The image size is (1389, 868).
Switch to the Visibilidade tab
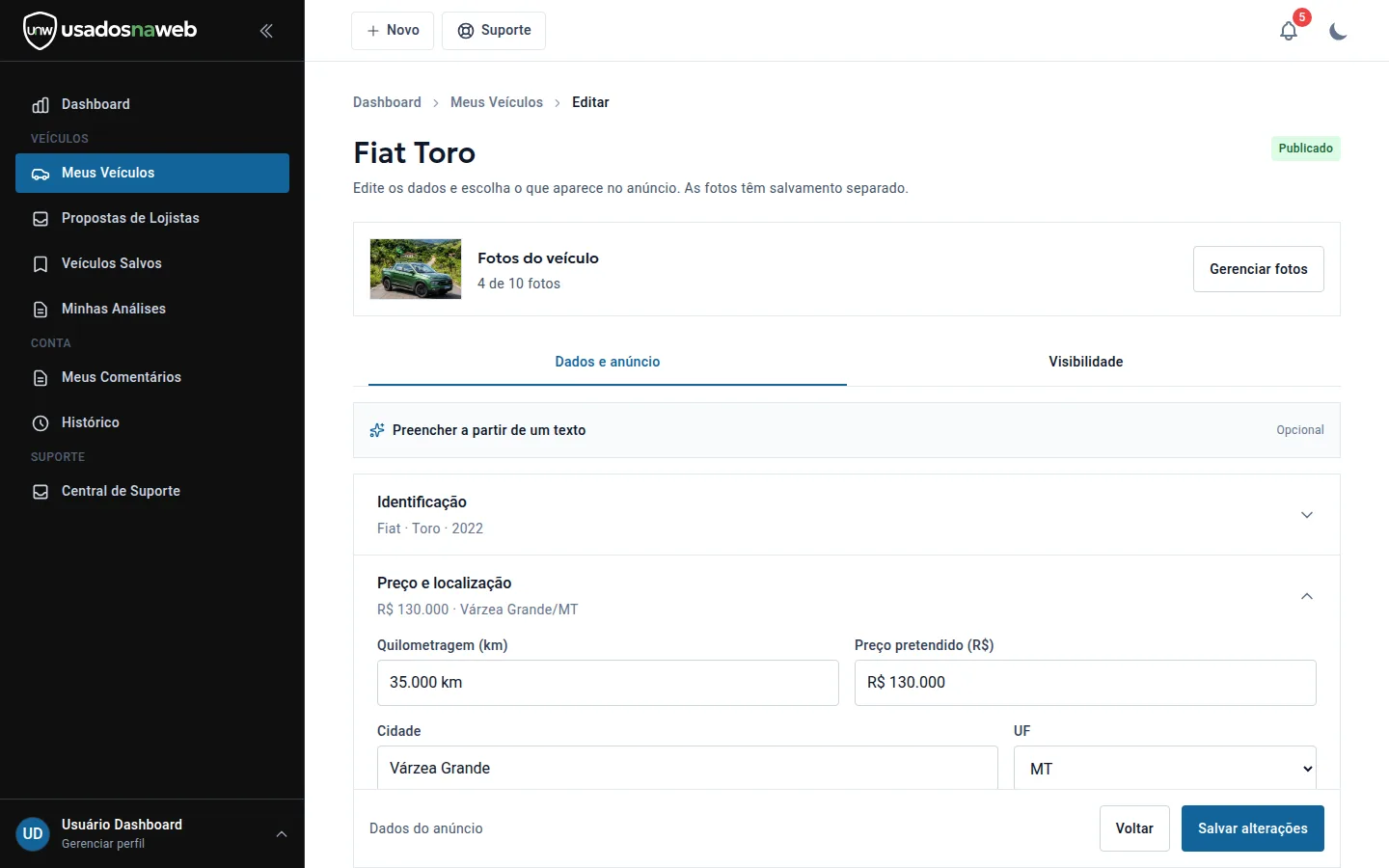1086,362
